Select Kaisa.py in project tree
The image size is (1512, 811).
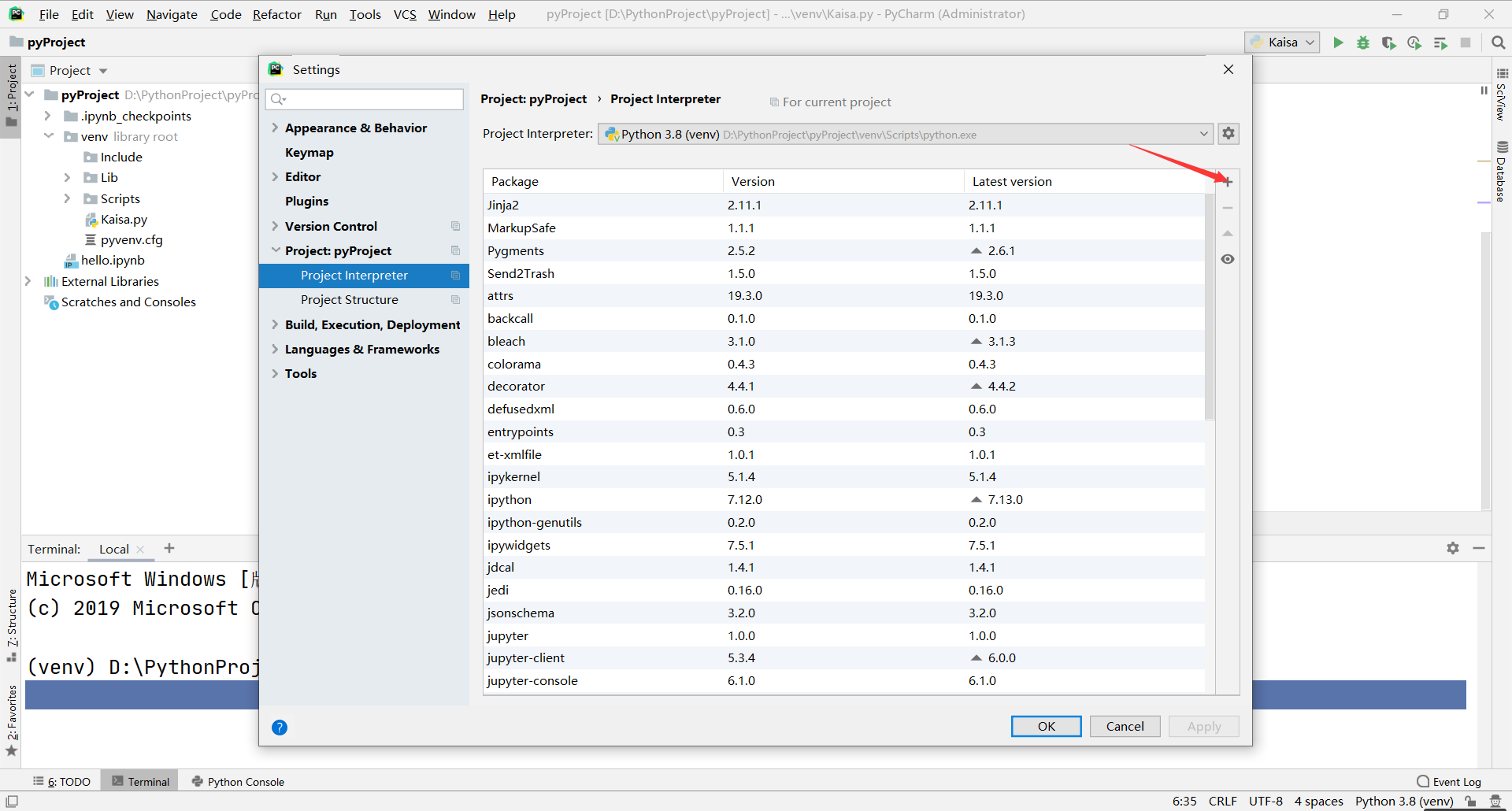pos(124,219)
